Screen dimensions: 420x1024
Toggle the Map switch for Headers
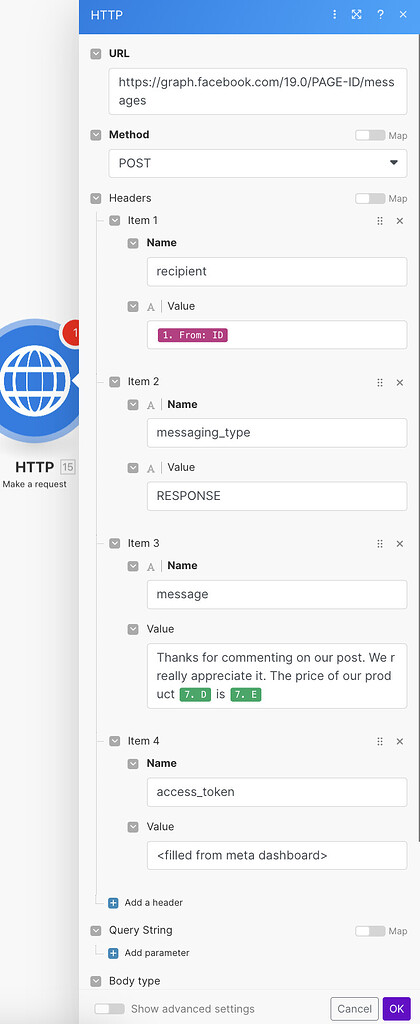[370, 199]
